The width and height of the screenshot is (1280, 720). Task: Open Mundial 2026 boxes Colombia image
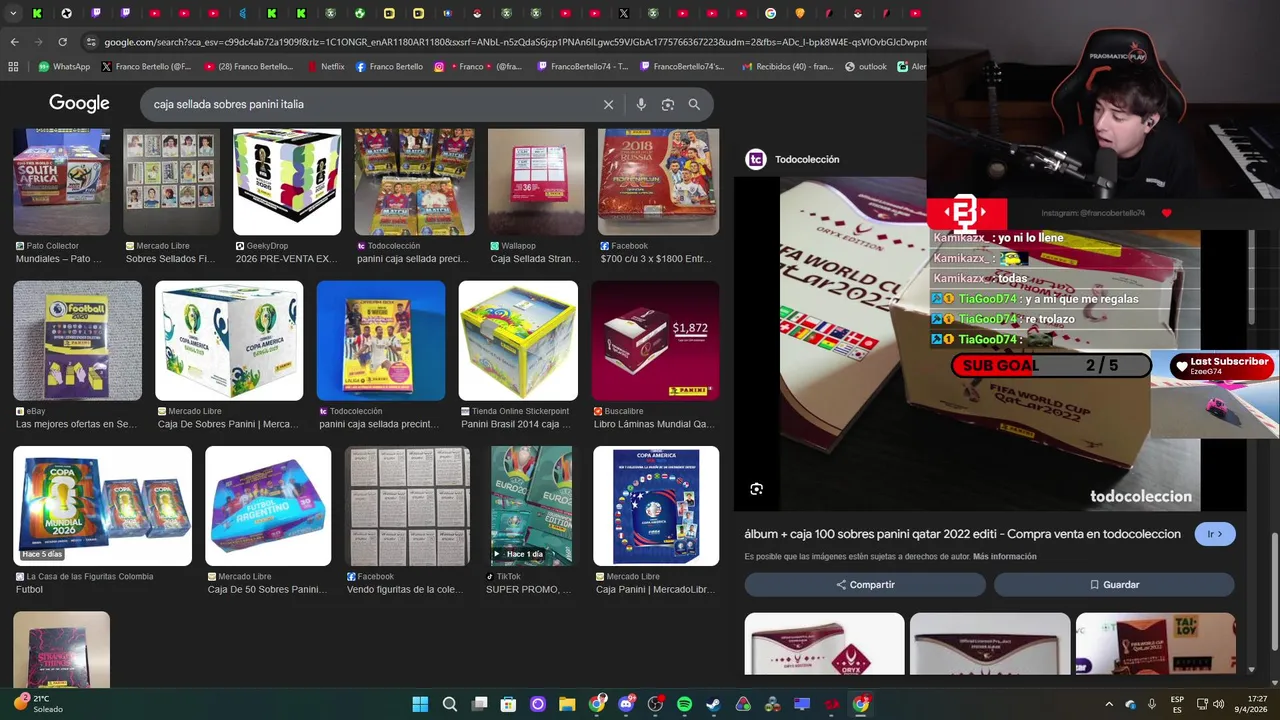point(102,506)
